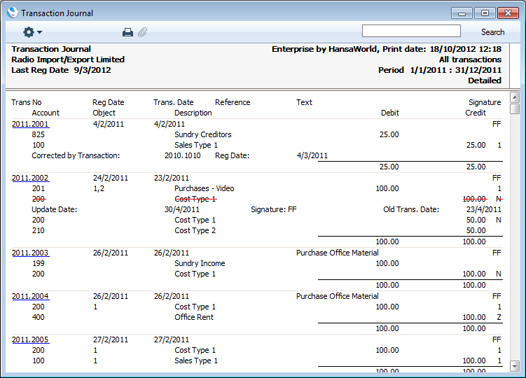
Task: Click update date 30/4/2011
Action: tap(182, 209)
